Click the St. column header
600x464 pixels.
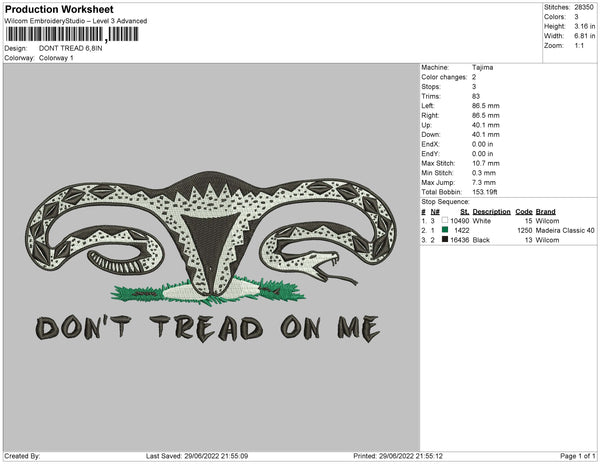pos(465,212)
